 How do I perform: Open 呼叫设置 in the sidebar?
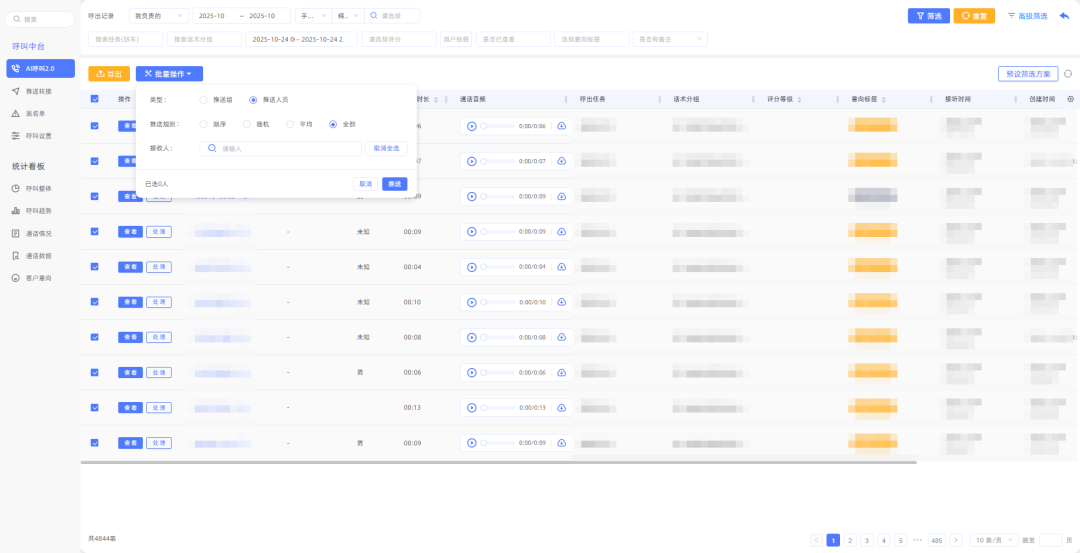pyautogui.click(x=38, y=135)
